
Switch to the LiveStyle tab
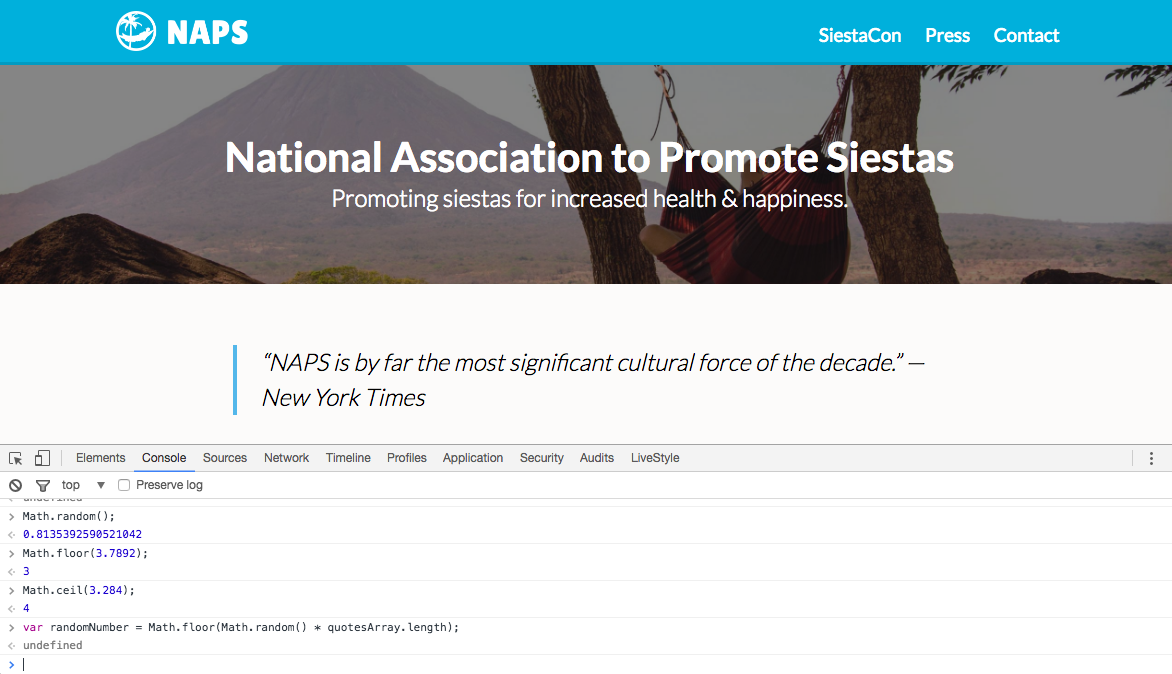click(x=655, y=458)
